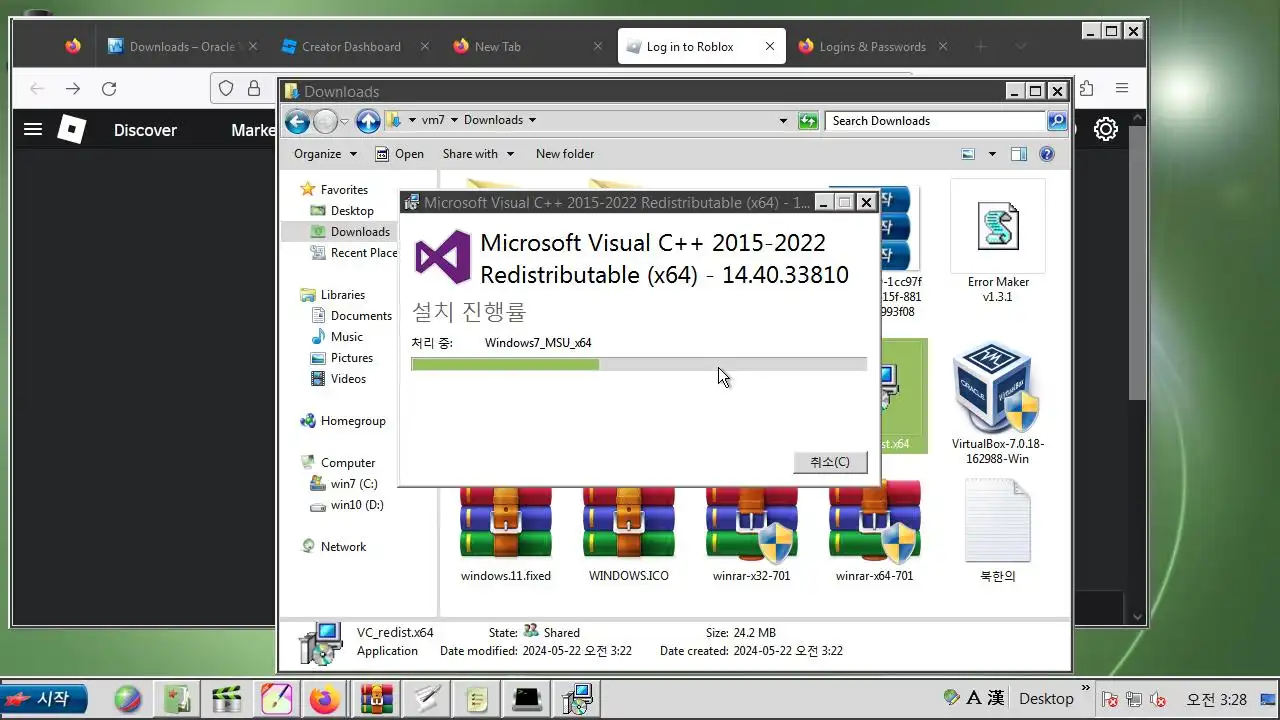Image resolution: width=1280 pixels, height=720 pixels.
Task: Select win7 (C:) drive in sidebar
Action: [344, 483]
